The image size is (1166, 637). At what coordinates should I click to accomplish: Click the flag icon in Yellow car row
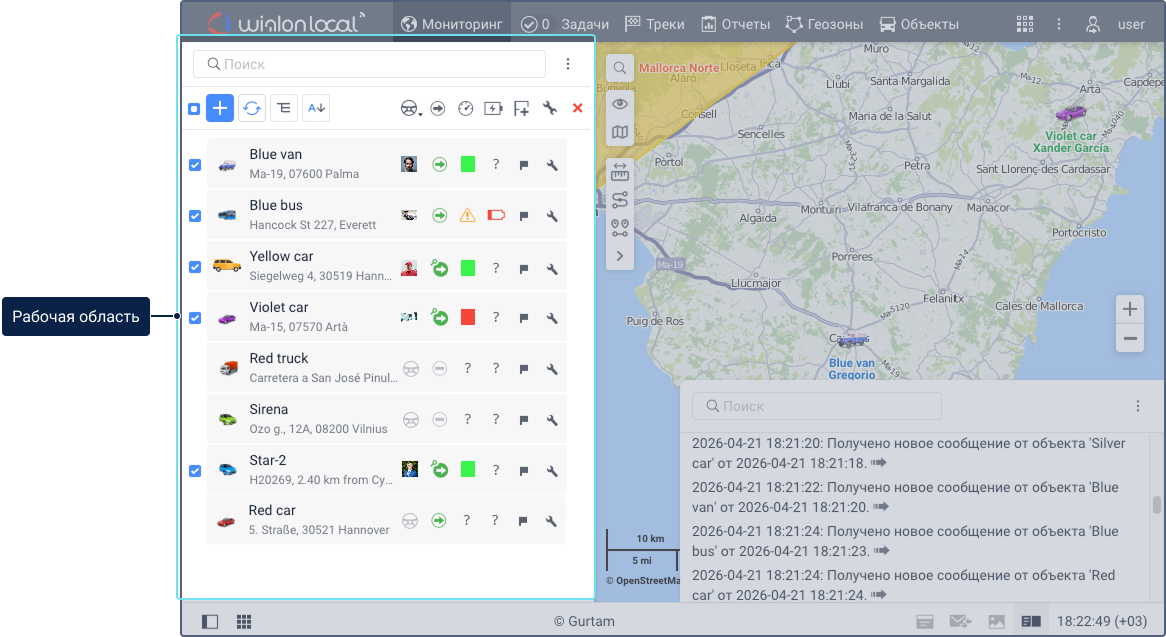[x=523, y=268]
